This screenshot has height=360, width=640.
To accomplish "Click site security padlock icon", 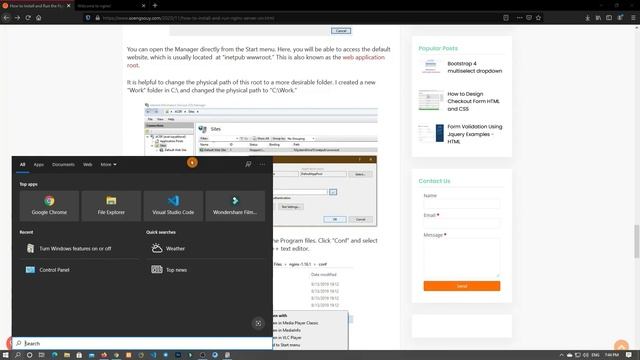I will pyautogui.click(x=97, y=18).
